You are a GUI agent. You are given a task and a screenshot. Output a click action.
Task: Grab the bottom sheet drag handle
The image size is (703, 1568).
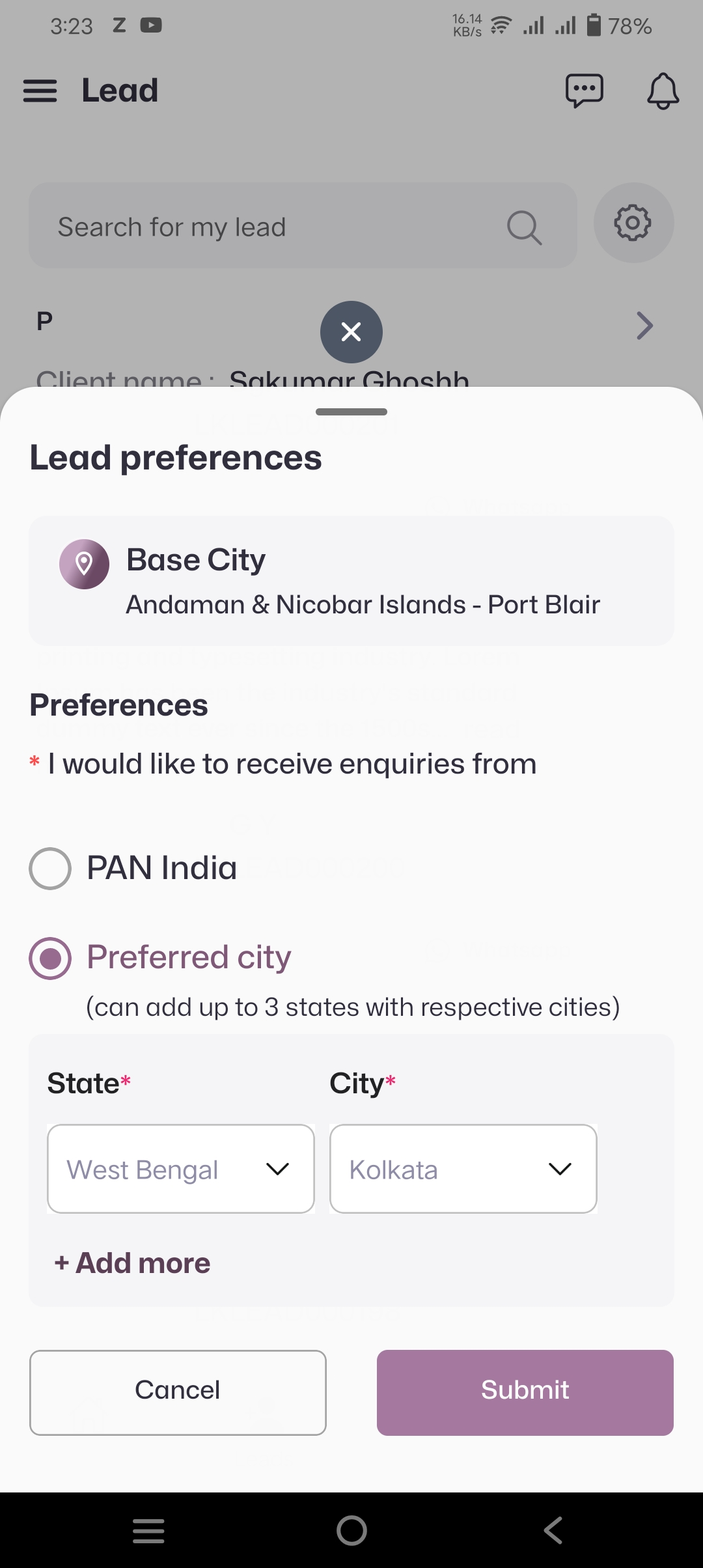(x=351, y=412)
